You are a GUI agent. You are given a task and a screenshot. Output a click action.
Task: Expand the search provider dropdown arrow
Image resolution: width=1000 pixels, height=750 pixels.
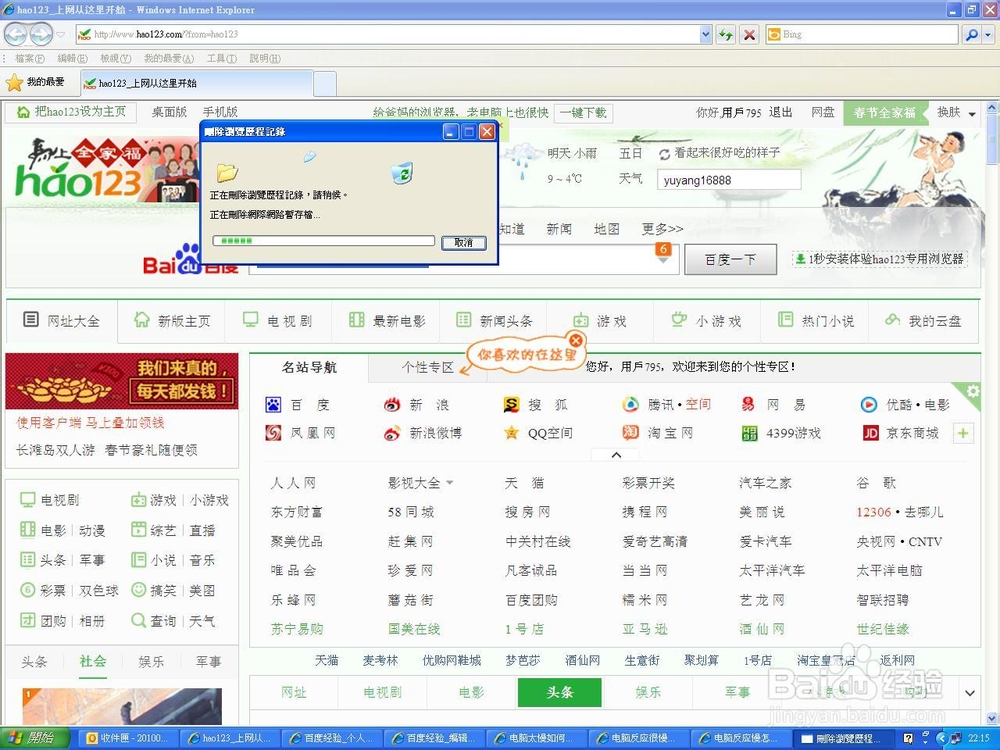point(989,34)
